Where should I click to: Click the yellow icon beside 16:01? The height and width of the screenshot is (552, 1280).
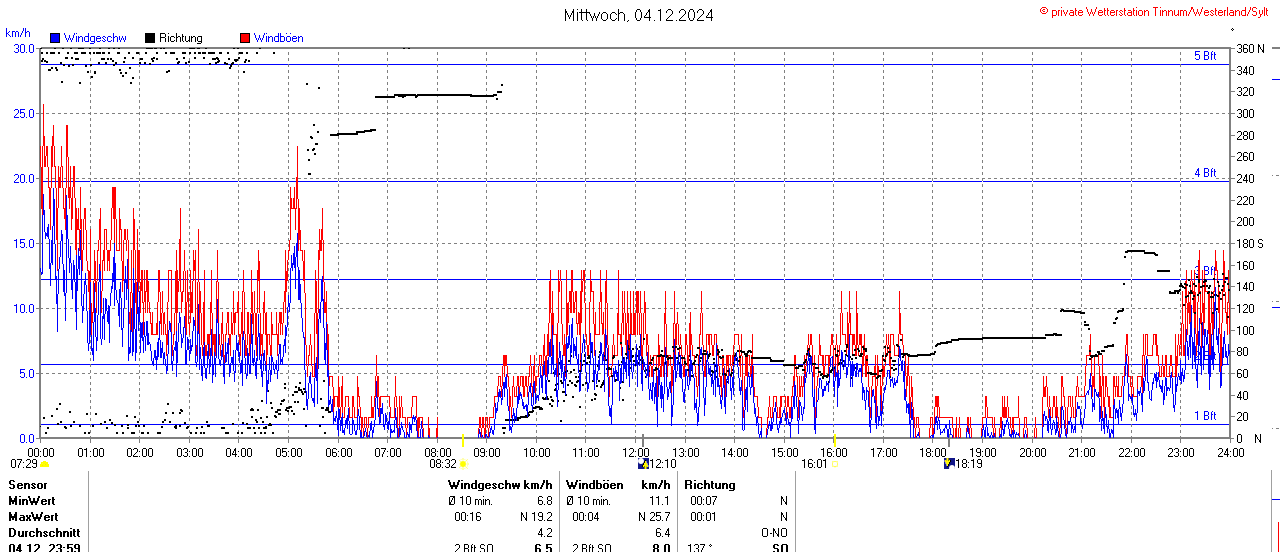click(834, 464)
